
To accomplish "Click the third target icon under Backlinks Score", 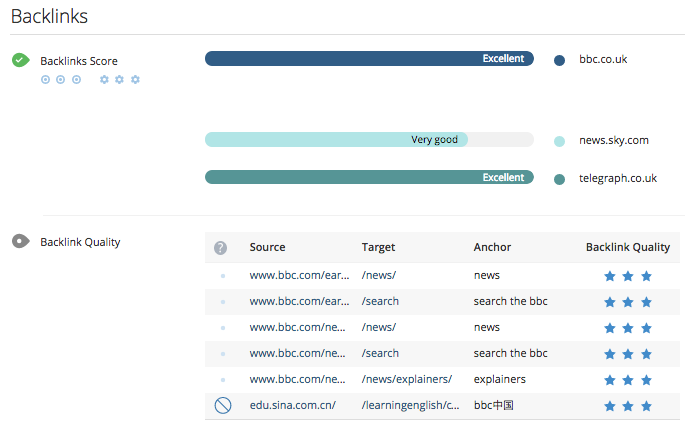I will [76, 80].
